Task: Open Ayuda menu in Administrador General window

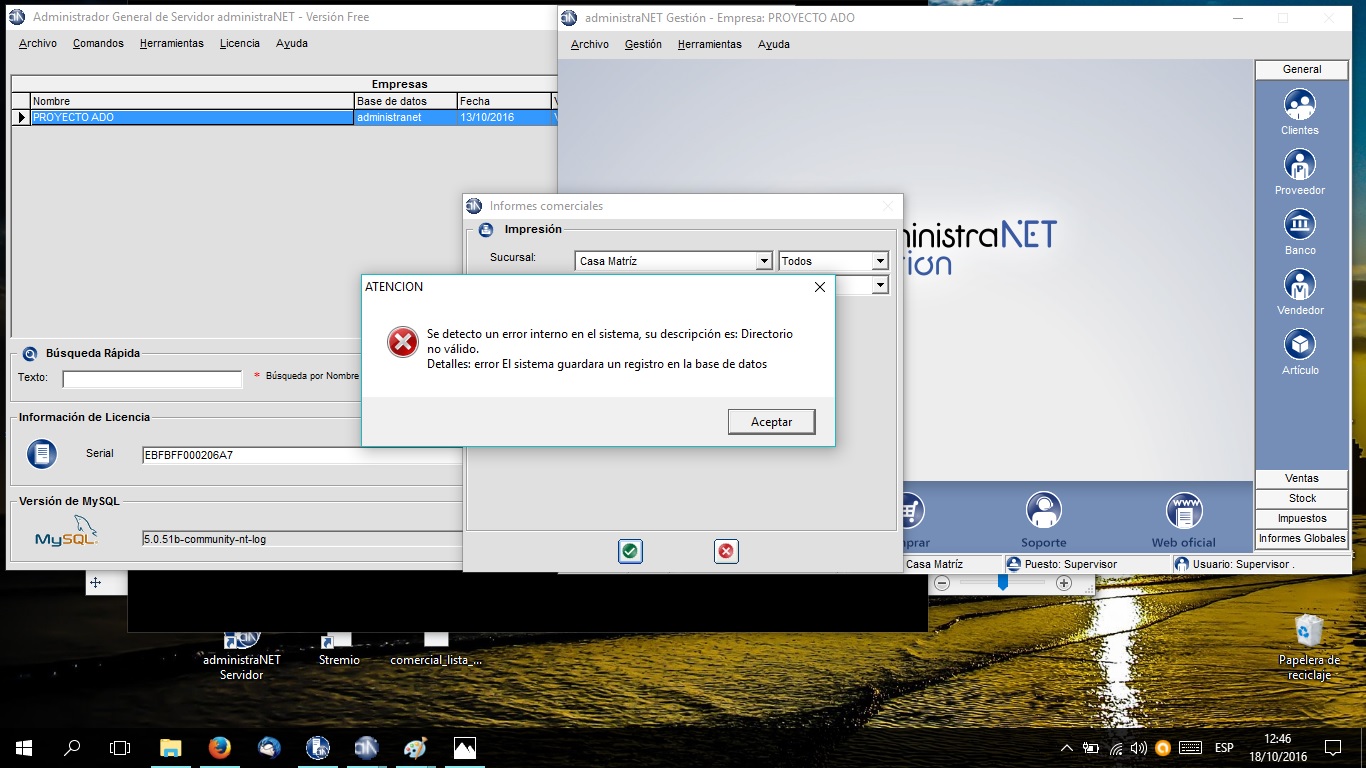Action: point(292,44)
